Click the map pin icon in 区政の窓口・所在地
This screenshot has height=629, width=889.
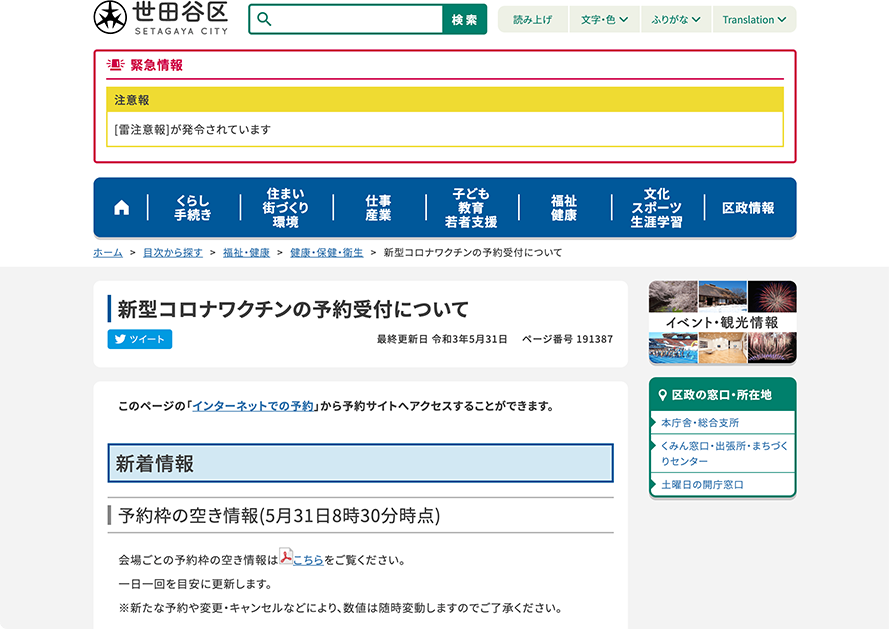[x=662, y=395]
